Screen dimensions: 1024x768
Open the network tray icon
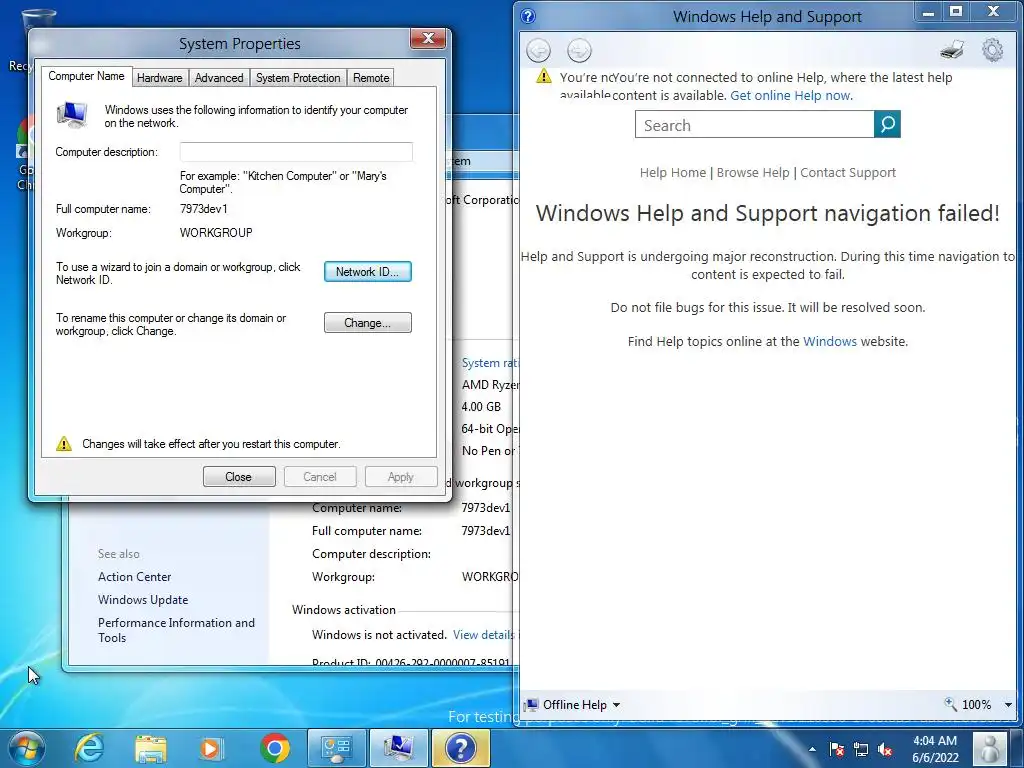coord(861,749)
